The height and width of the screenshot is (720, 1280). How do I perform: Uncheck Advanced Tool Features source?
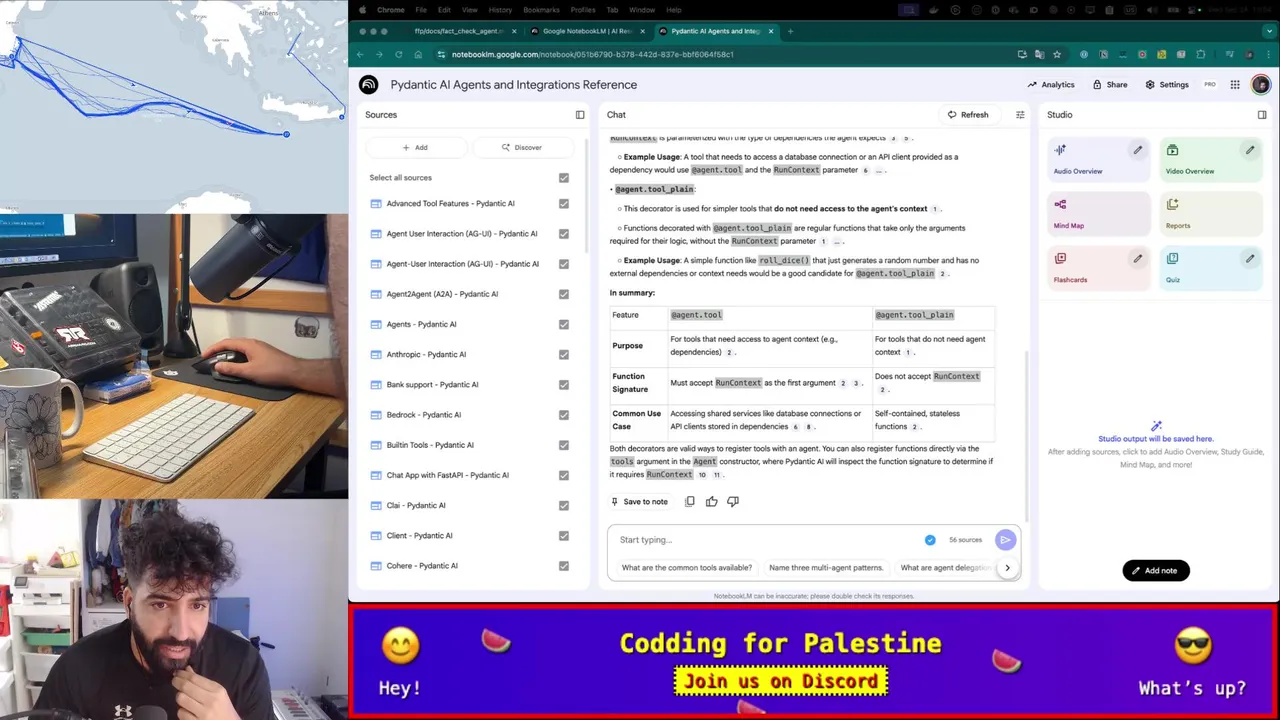pos(564,204)
